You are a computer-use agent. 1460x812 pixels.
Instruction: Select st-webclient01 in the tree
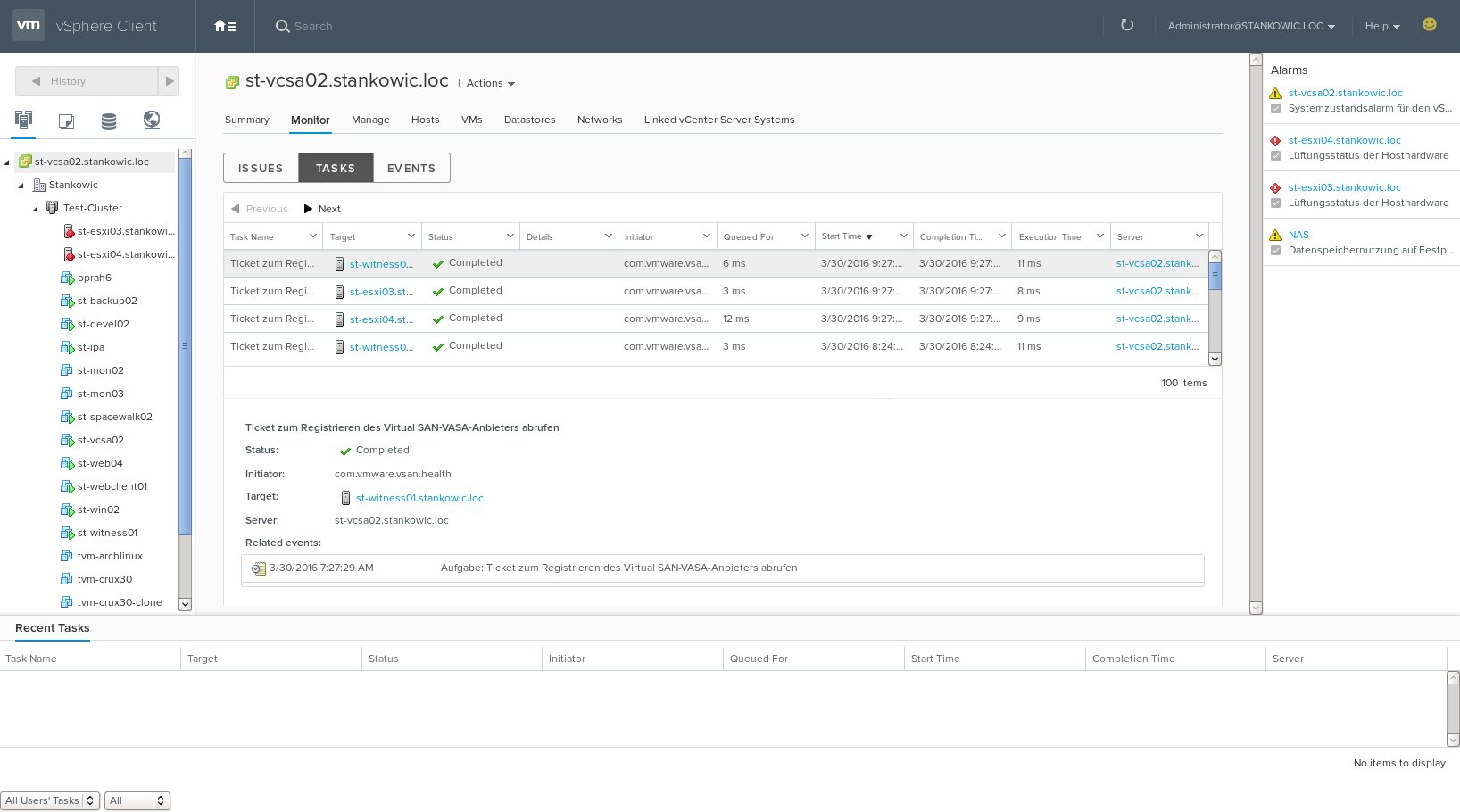click(112, 486)
